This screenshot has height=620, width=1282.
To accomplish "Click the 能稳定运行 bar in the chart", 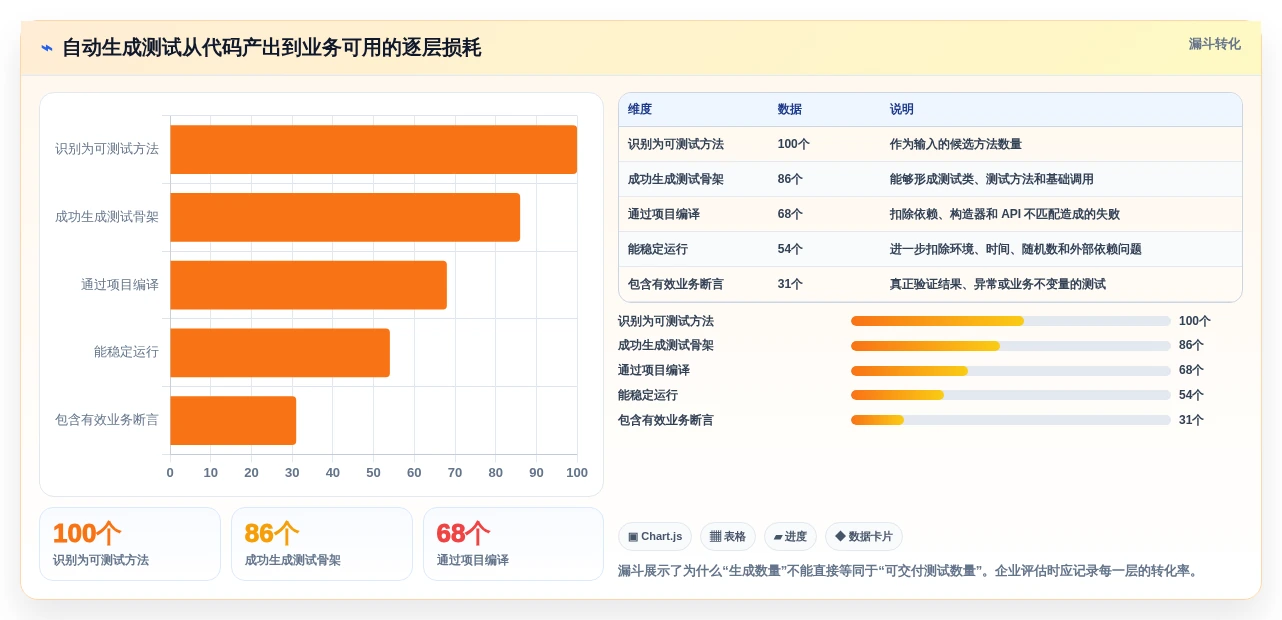I will [280, 353].
